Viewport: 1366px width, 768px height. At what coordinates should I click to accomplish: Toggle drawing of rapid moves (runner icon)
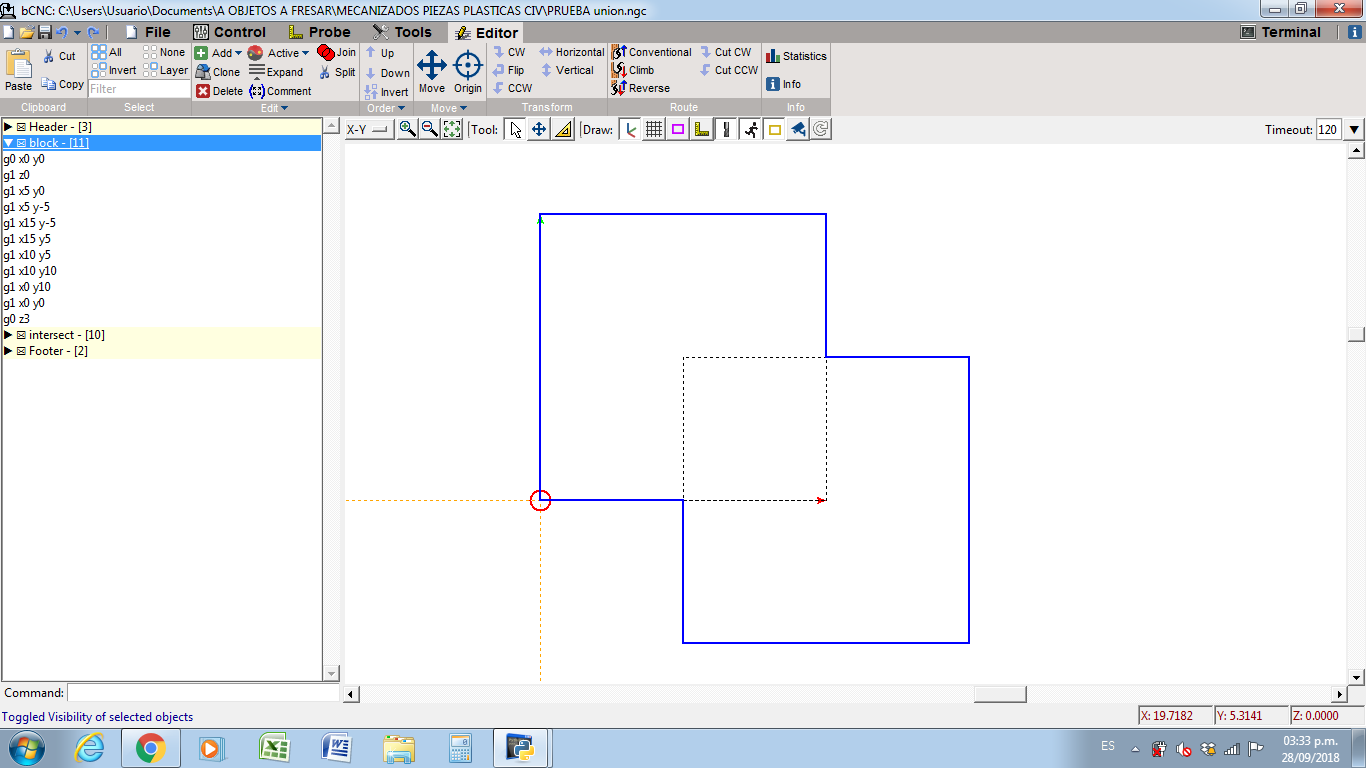click(750, 129)
